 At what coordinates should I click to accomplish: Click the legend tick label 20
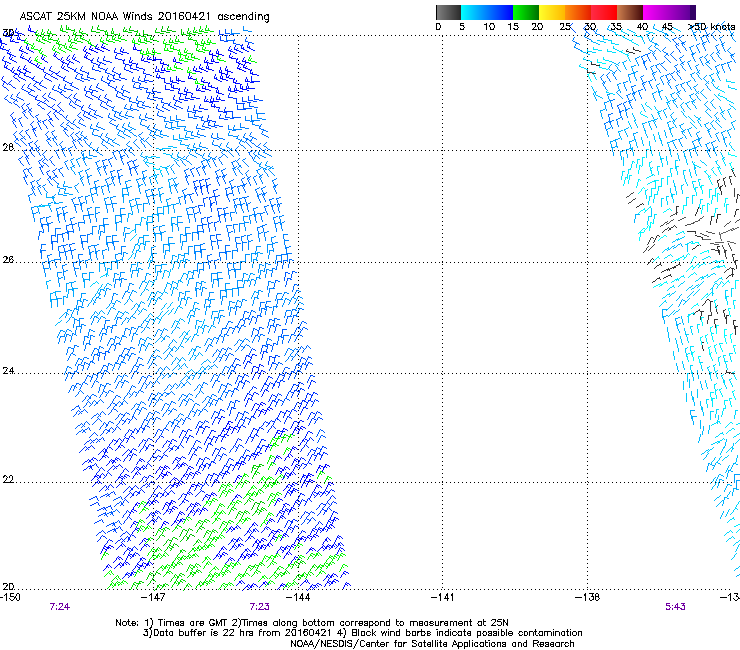[537, 27]
